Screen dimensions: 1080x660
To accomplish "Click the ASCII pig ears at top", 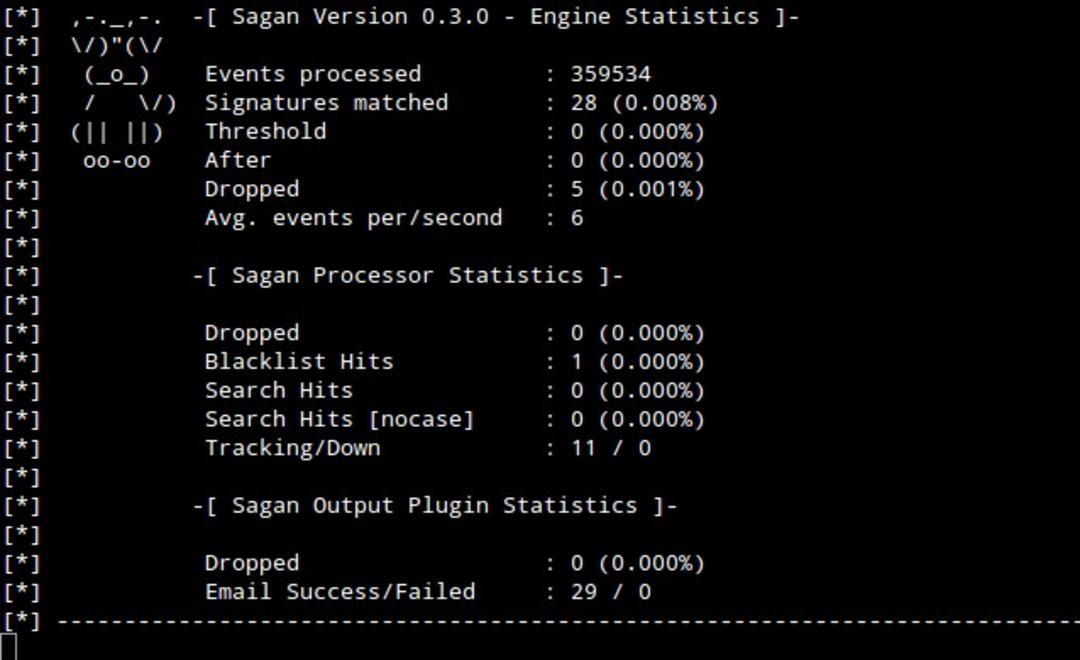I will click(x=116, y=19).
